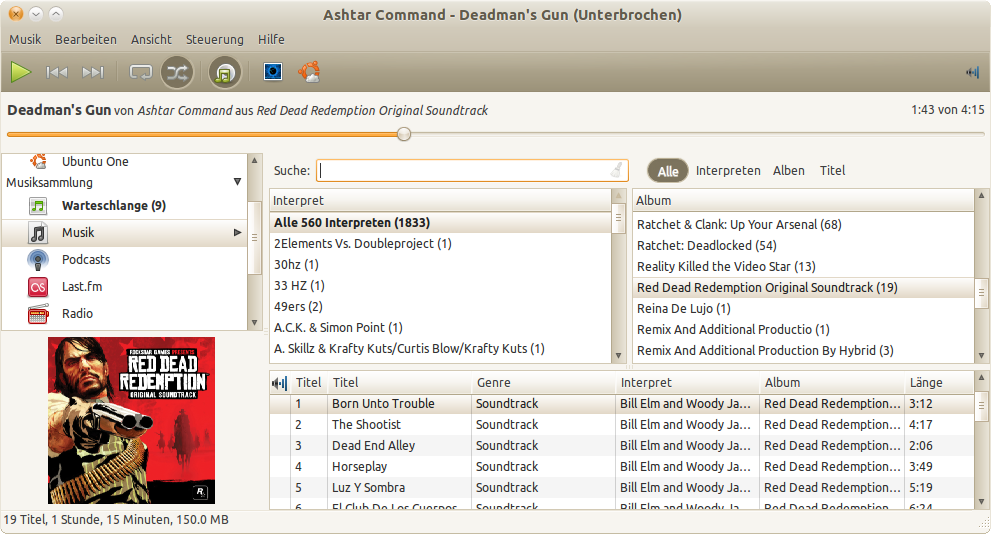The height and width of the screenshot is (534, 991).
Task: Select track The Shootist
Action: [x=622, y=425]
